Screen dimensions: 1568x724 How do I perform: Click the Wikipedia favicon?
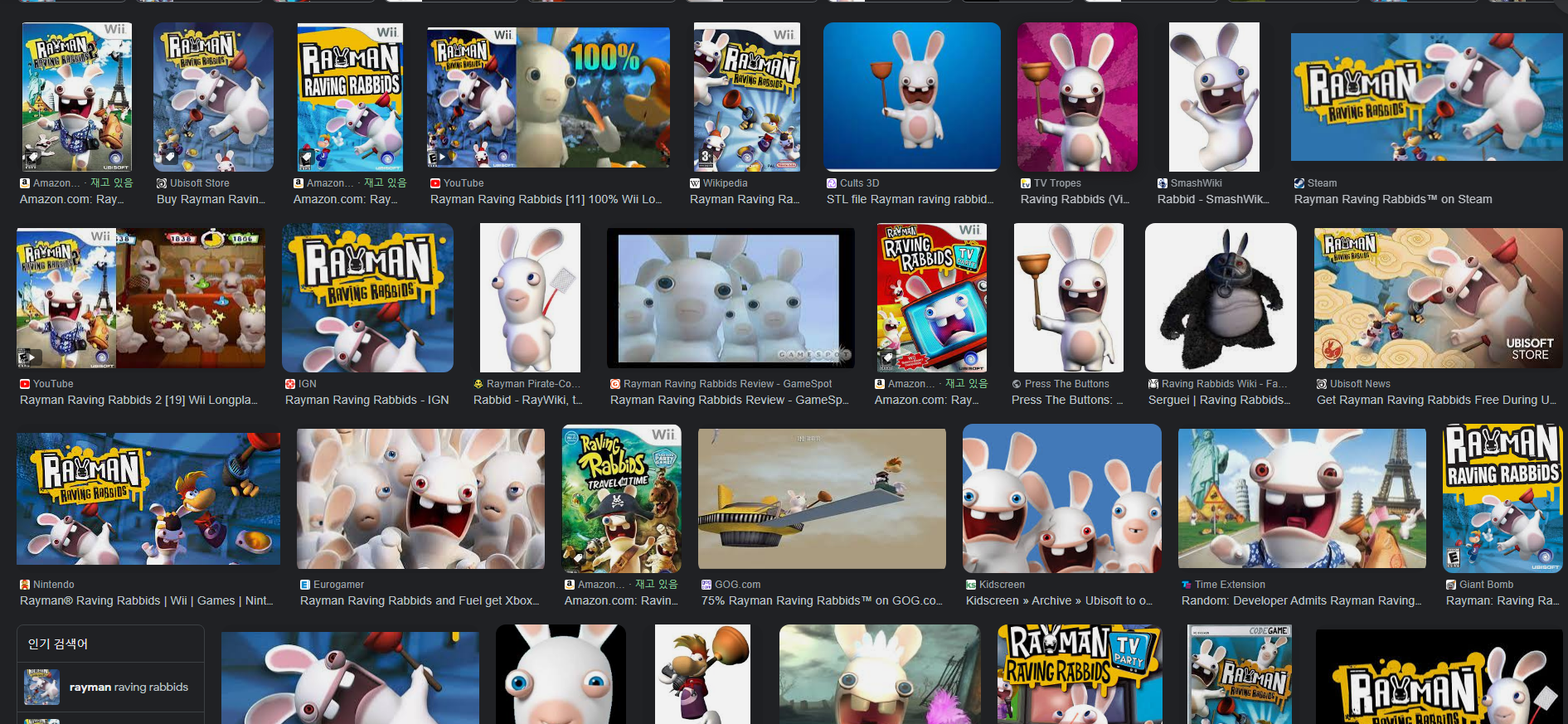tap(695, 183)
